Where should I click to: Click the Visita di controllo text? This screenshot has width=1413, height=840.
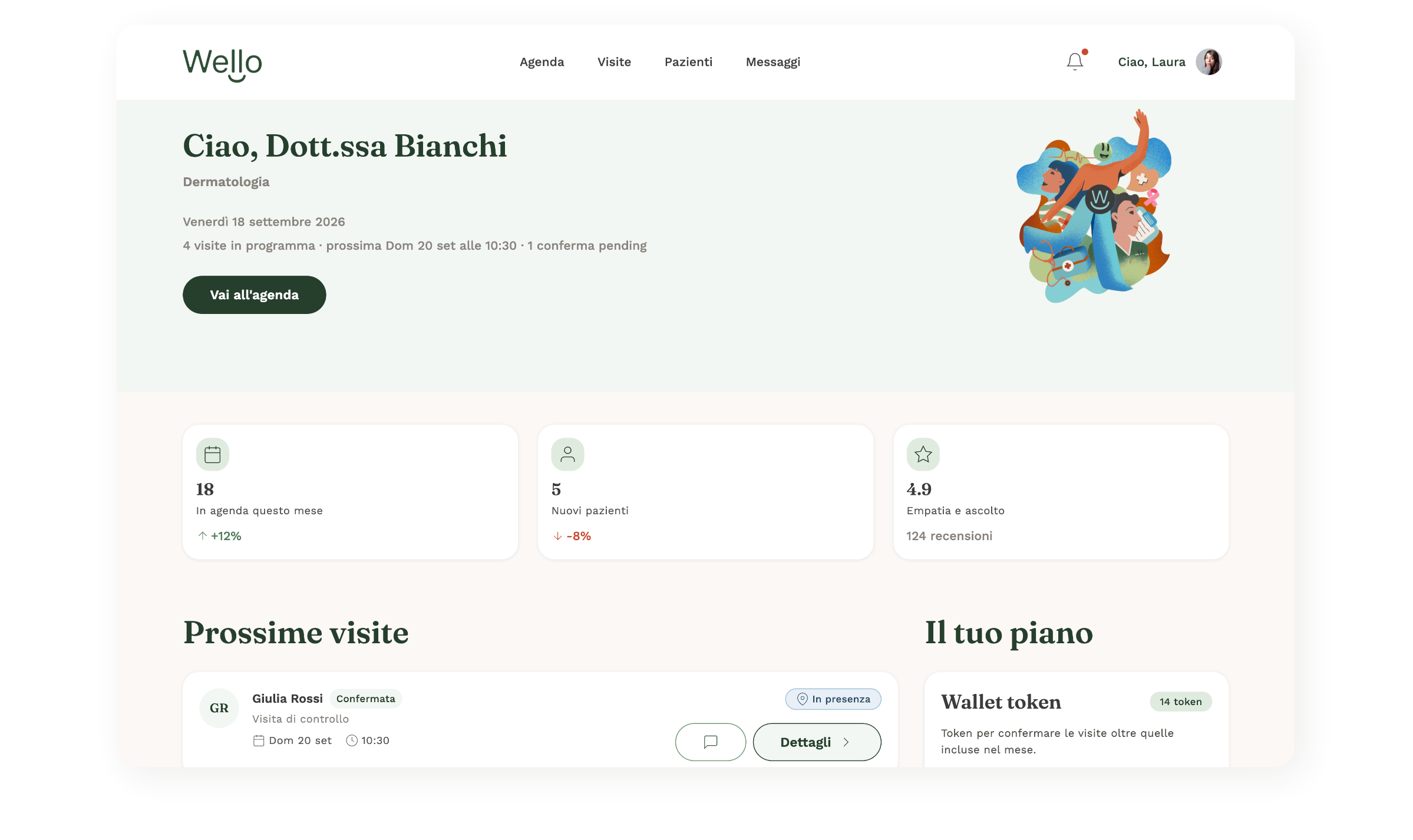301,719
